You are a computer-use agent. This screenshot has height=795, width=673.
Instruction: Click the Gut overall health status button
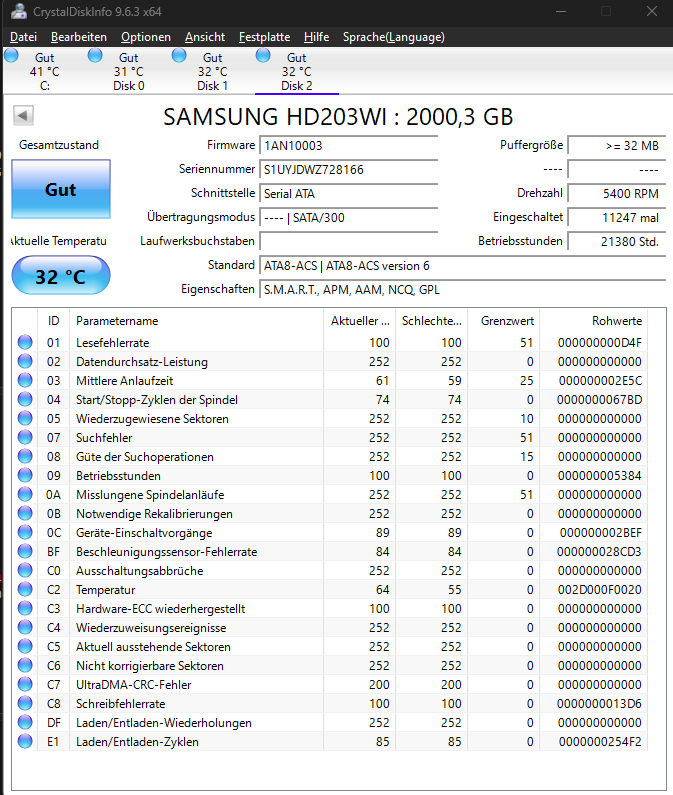pos(61,189)
